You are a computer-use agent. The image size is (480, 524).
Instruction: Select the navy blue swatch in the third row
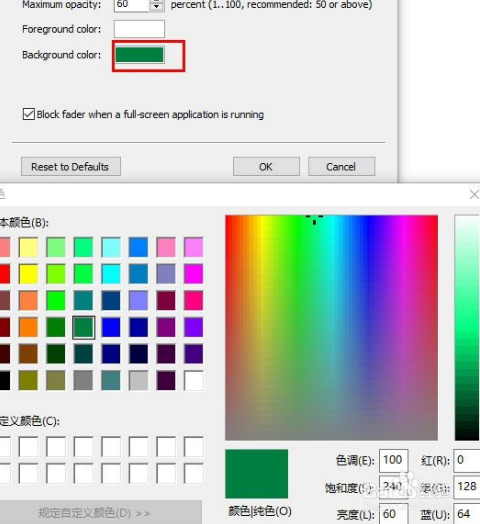coord(111,300)
